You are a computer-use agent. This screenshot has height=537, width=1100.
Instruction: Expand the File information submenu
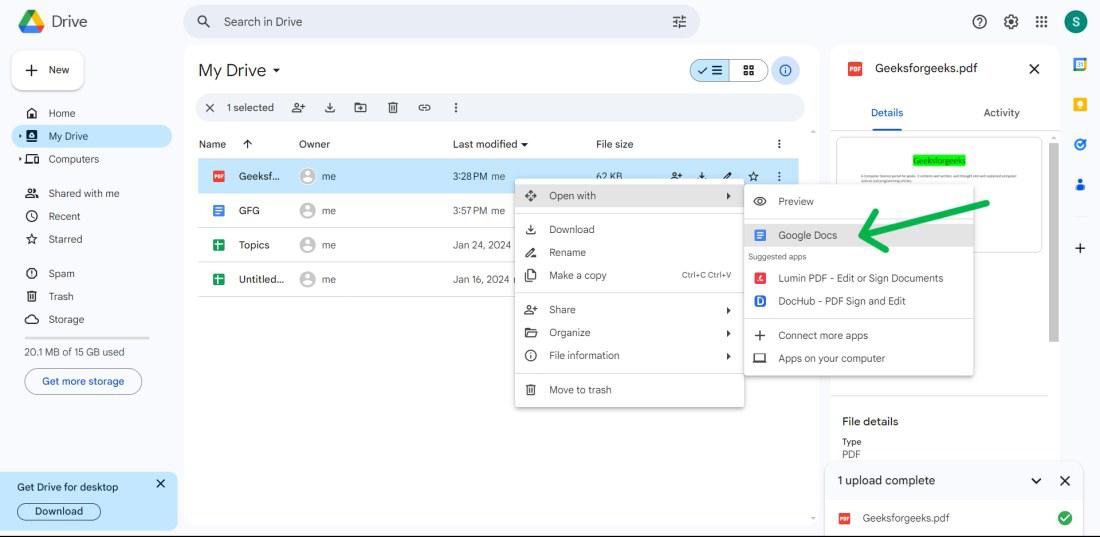pos(629,356)
